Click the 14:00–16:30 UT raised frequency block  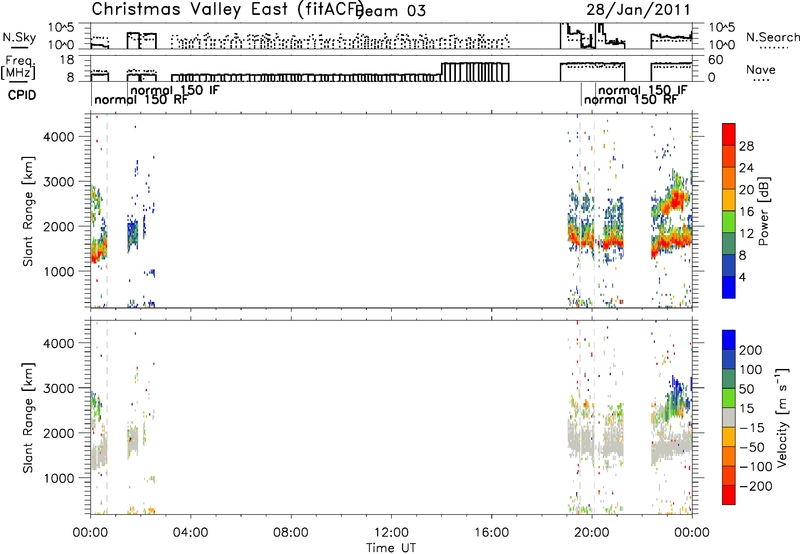[x=475, y=72]
